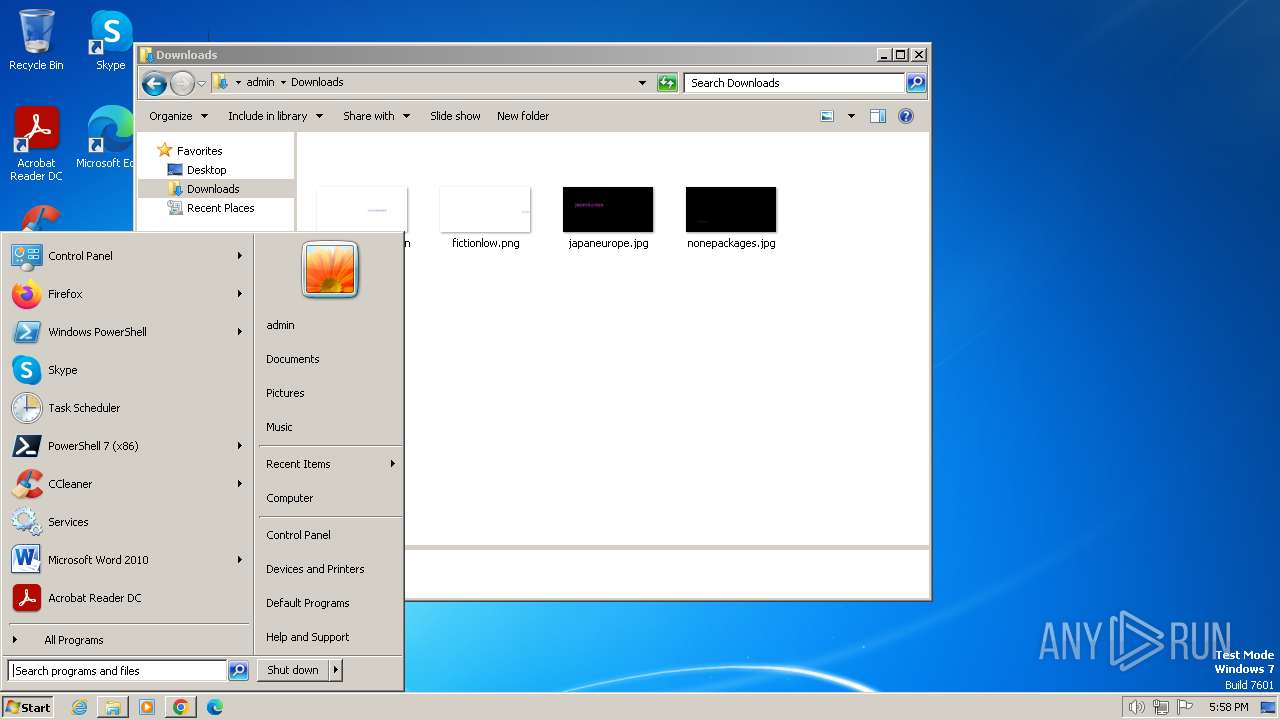Screen dimensions: 1280x720
Task: Open the Recycle Bin desktop icon
Action: pyautogui.click(x=36, y=40)
